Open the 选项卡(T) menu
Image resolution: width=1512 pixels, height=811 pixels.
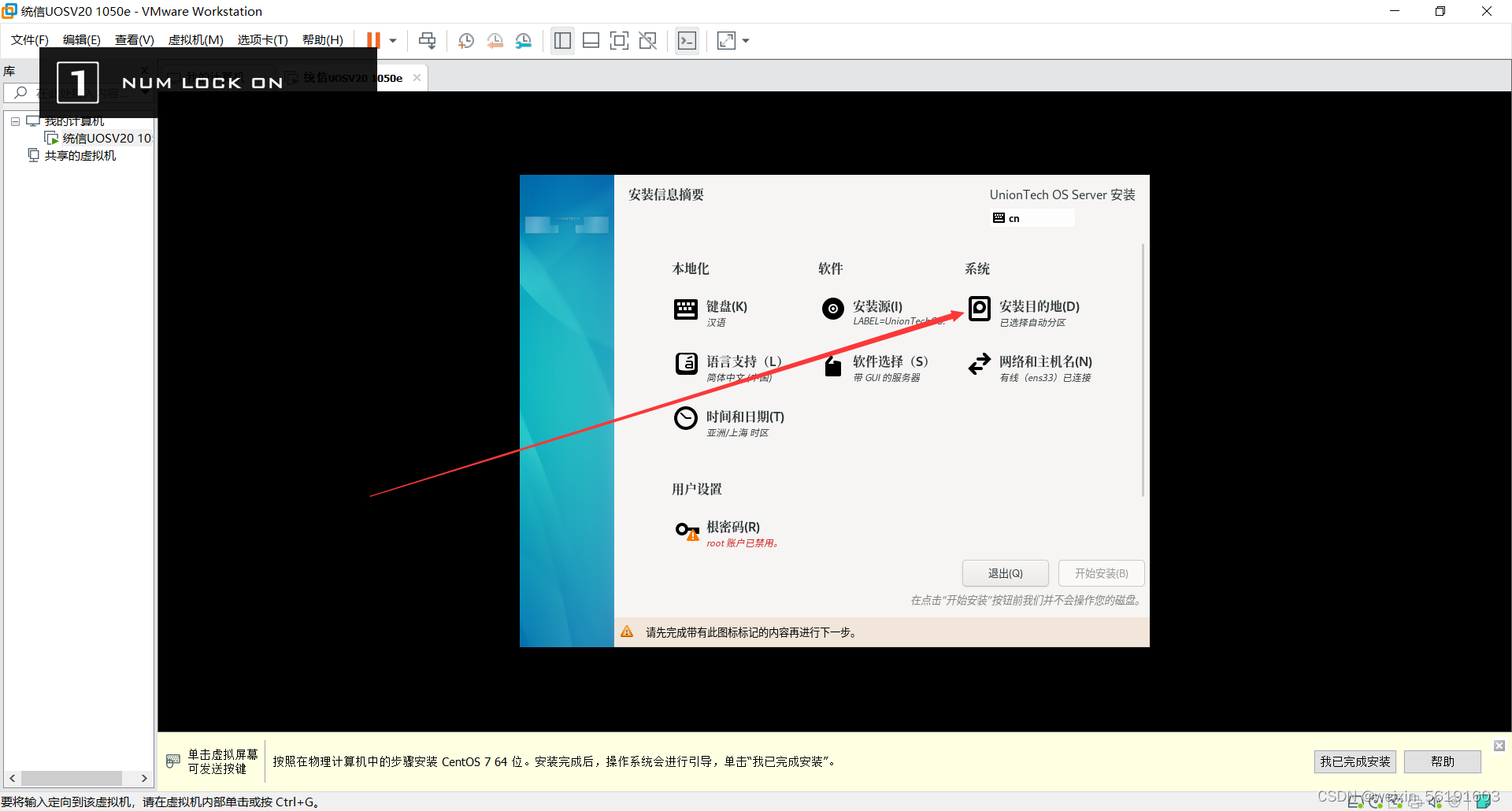coord(263,40)
